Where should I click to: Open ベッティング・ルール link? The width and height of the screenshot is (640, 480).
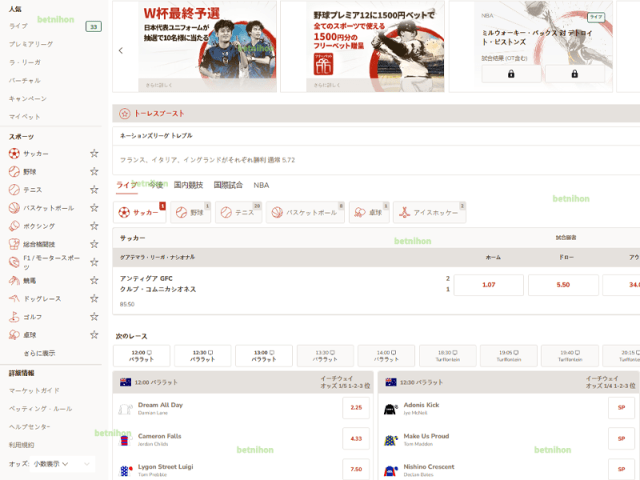coord(40,409)
